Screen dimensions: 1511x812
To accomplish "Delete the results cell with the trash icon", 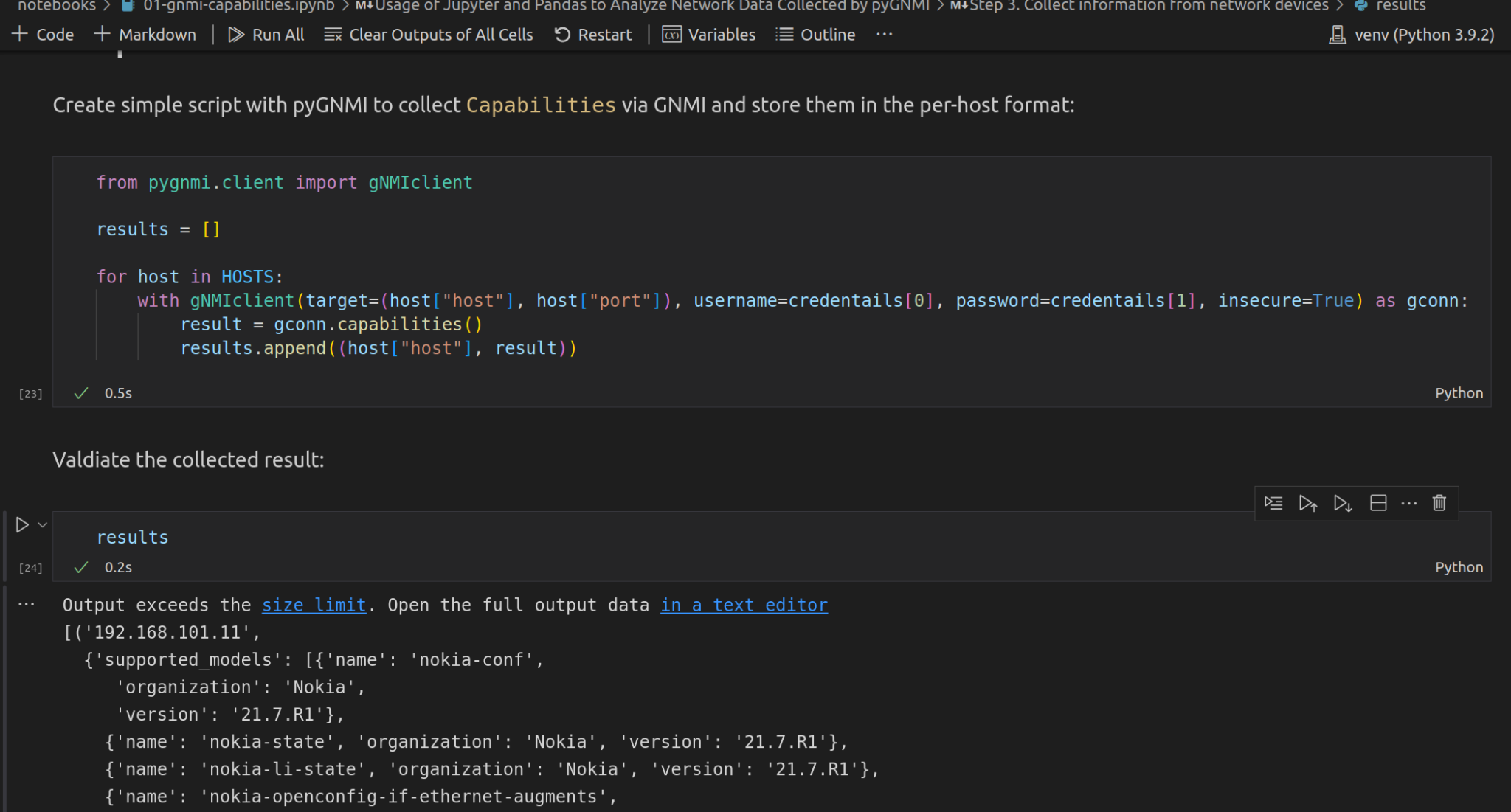I will coord(1438,503).
